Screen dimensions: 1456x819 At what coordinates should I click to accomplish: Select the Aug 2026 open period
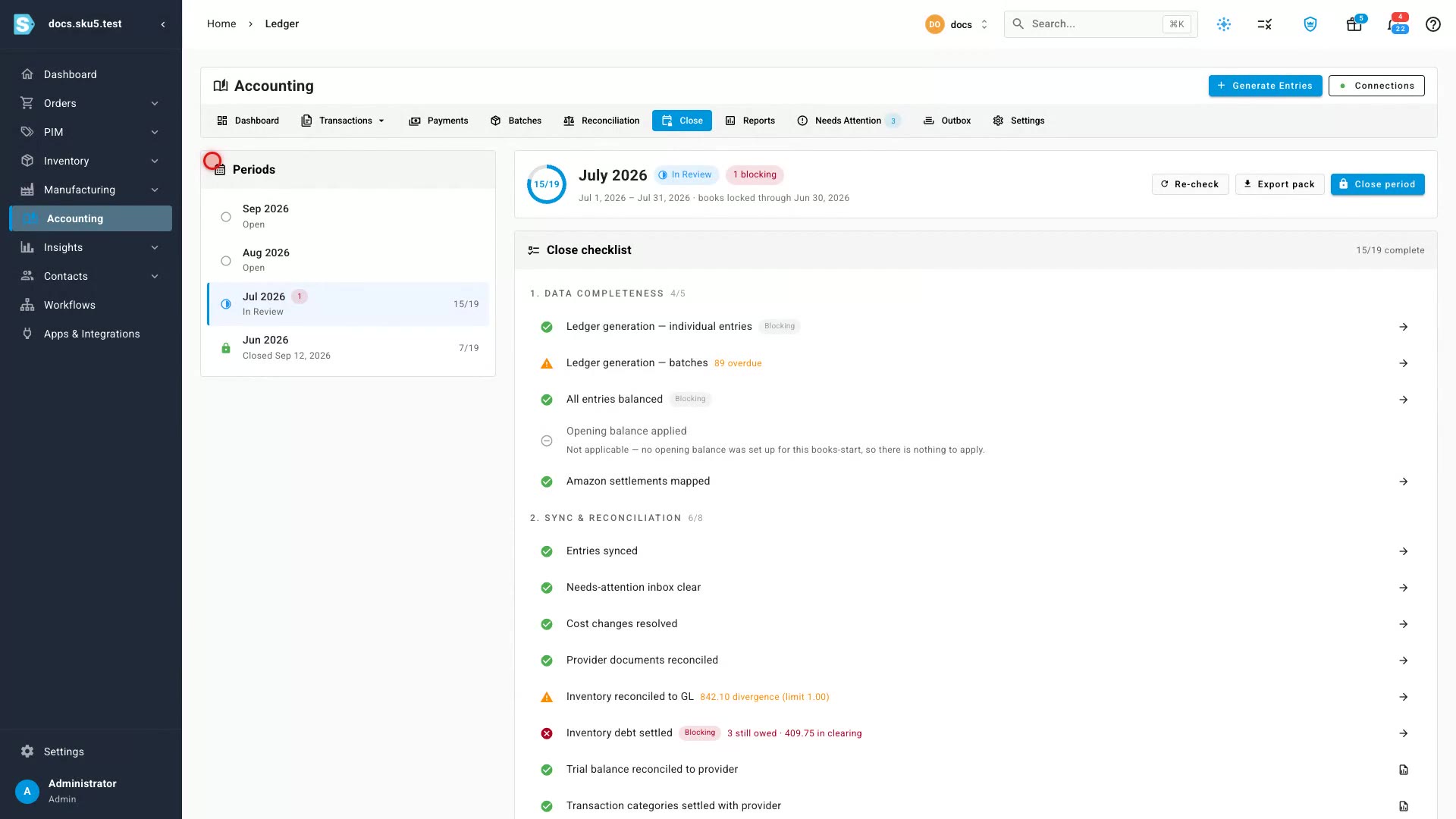347,260
